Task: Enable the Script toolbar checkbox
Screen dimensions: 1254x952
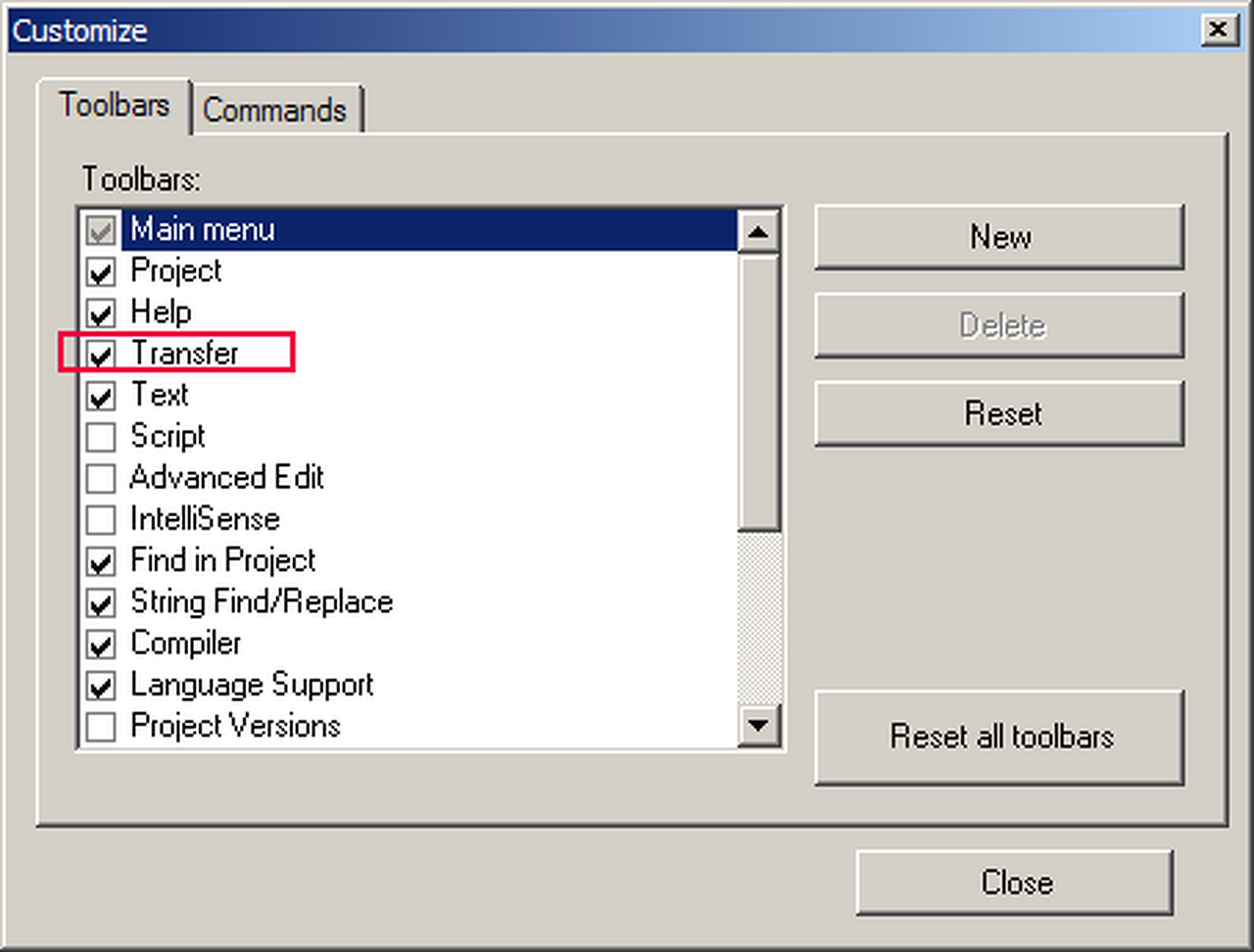Action: [101, 437]
